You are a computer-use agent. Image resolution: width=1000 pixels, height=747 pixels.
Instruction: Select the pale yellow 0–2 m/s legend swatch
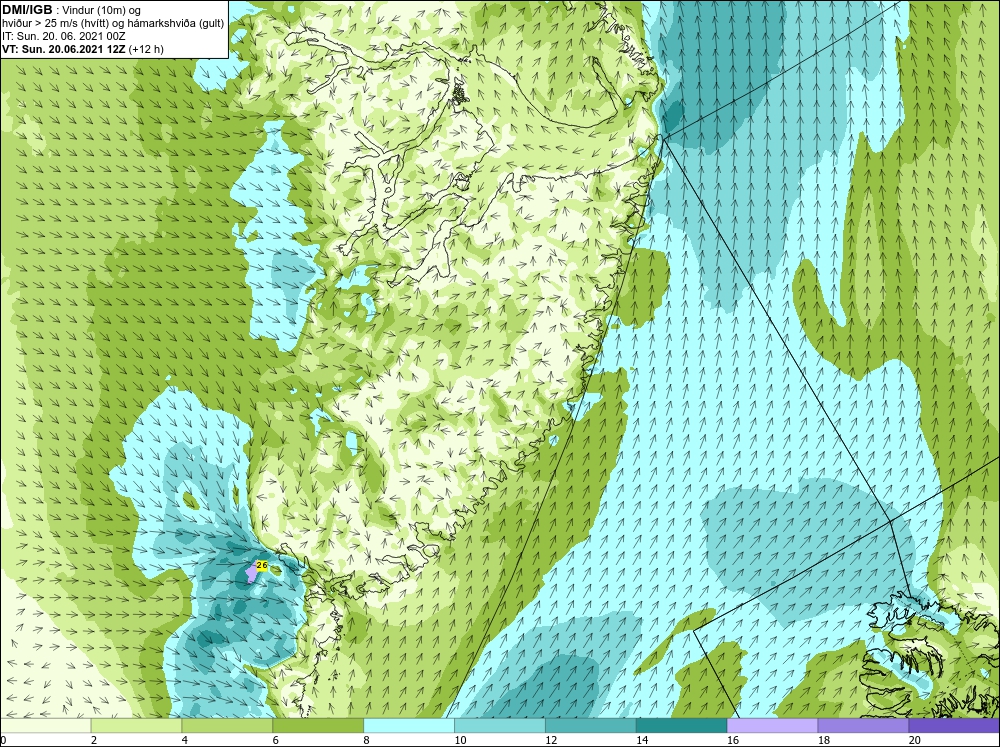tap(45, 725)
